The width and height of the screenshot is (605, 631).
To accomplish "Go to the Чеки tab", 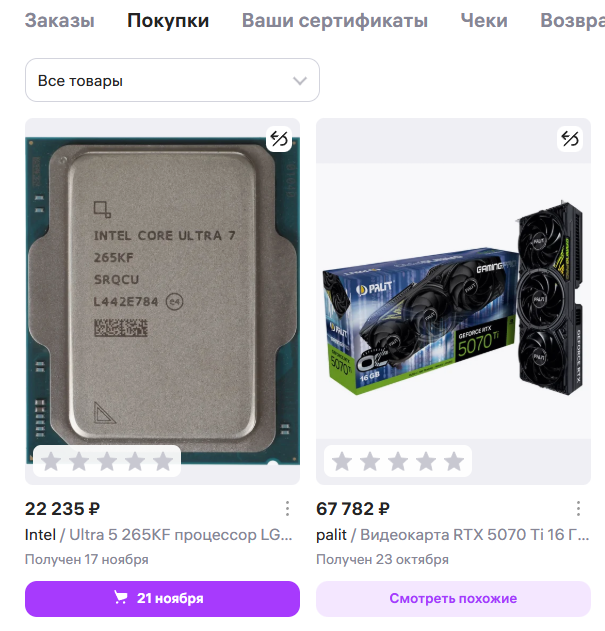I will (x=484, y=21).
